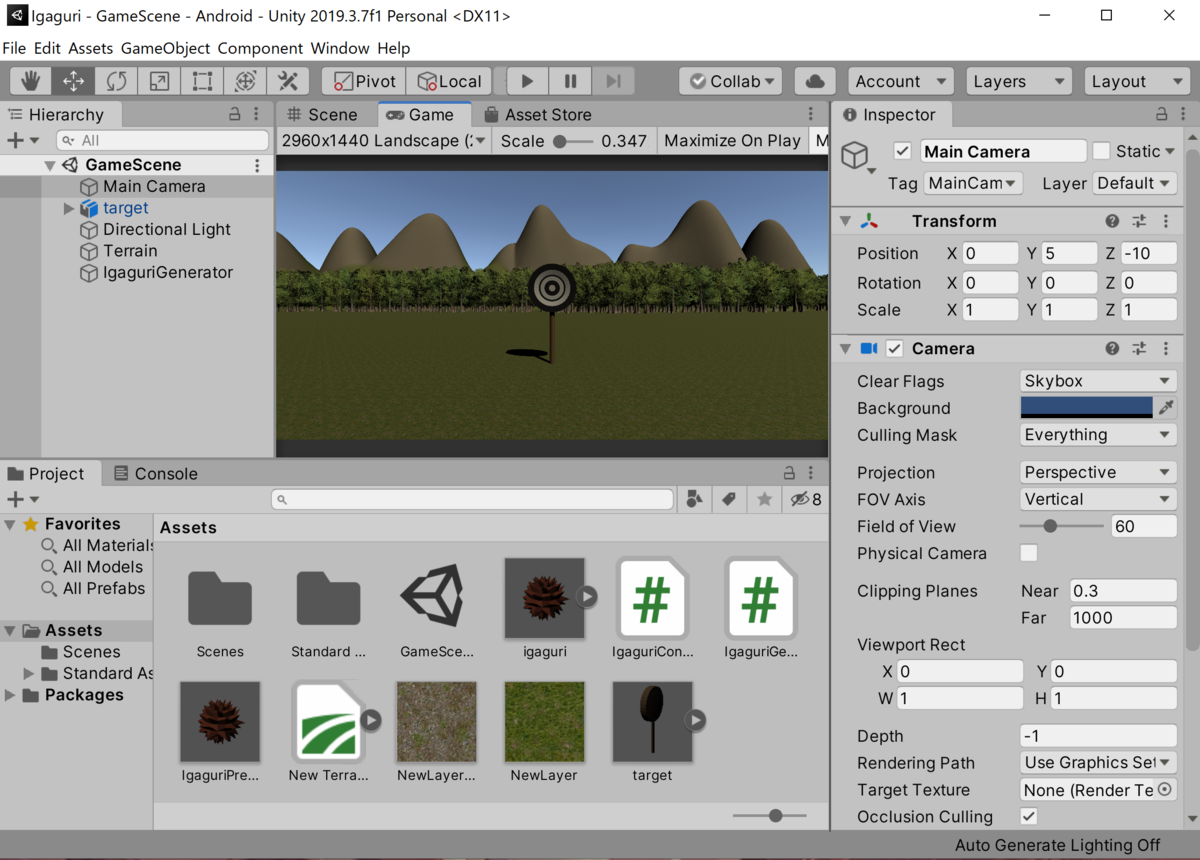Toggle Camera component enabled checkbox
This screenshot has height=860, width=1200.
[x=895, y=348]
